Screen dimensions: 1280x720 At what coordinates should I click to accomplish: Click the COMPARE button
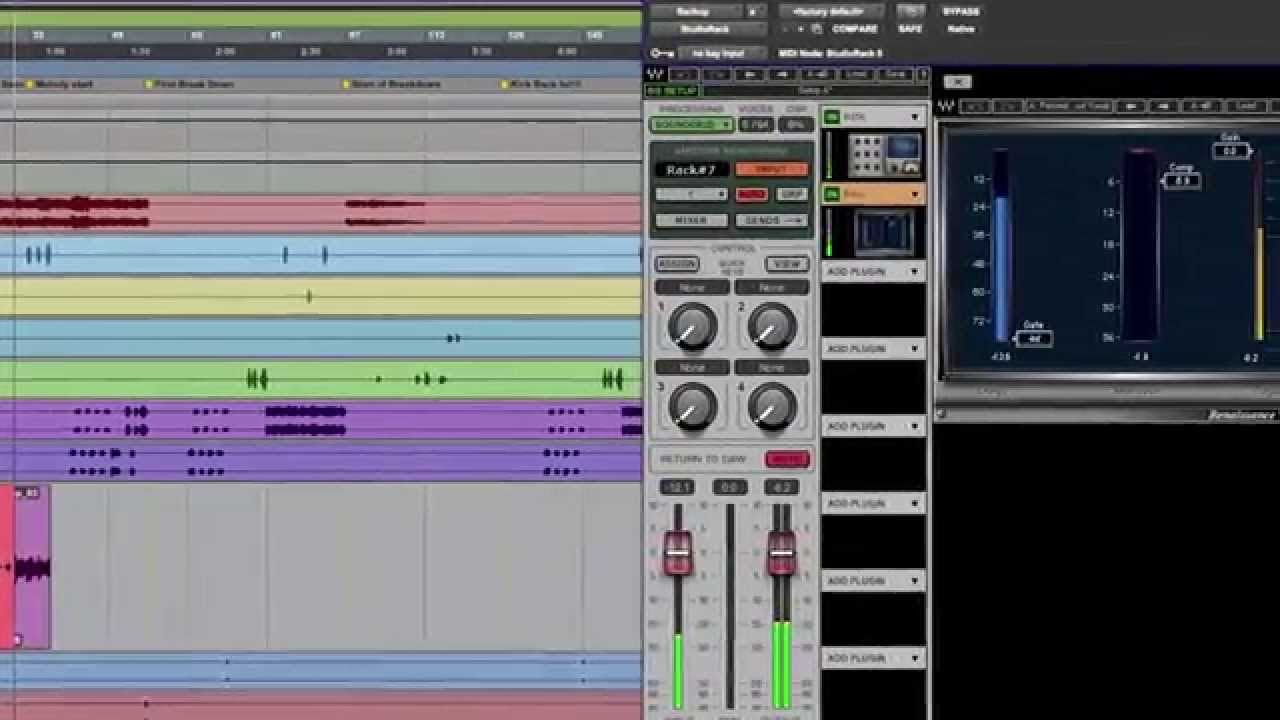coord(855,28)
